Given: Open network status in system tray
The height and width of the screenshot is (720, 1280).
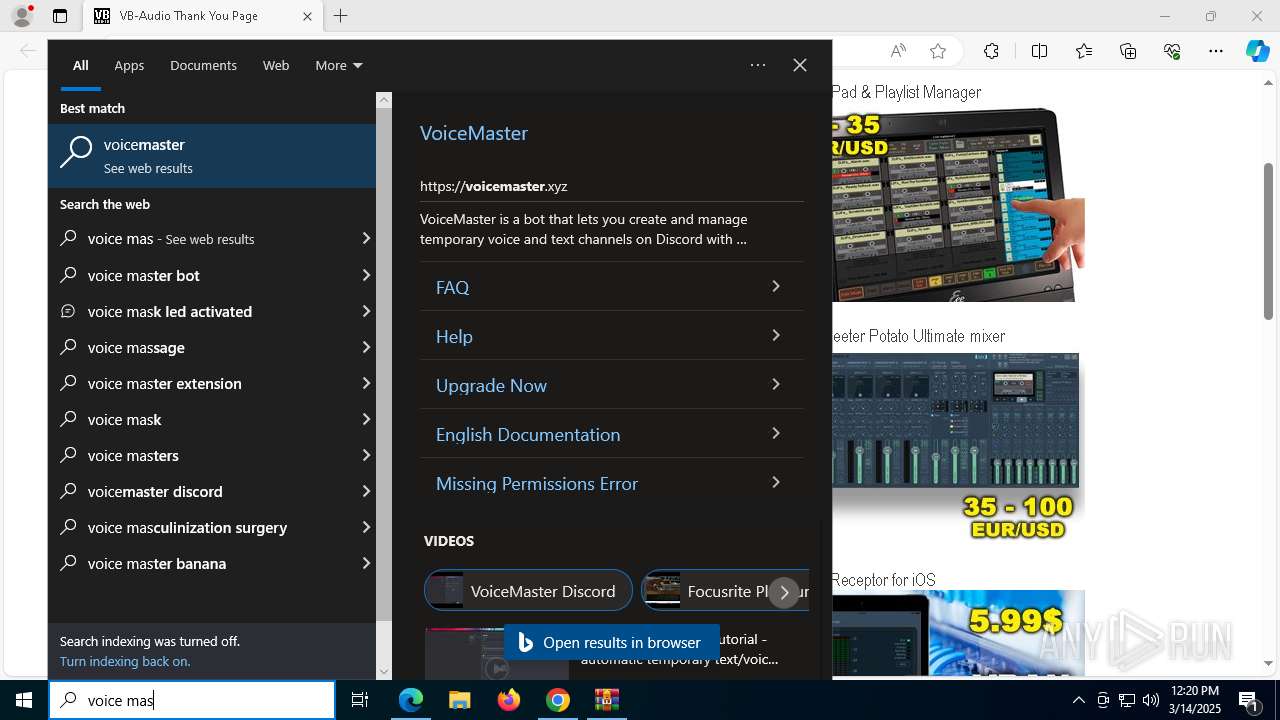Looking at the screenshot, I should (x=1127, y=700).
